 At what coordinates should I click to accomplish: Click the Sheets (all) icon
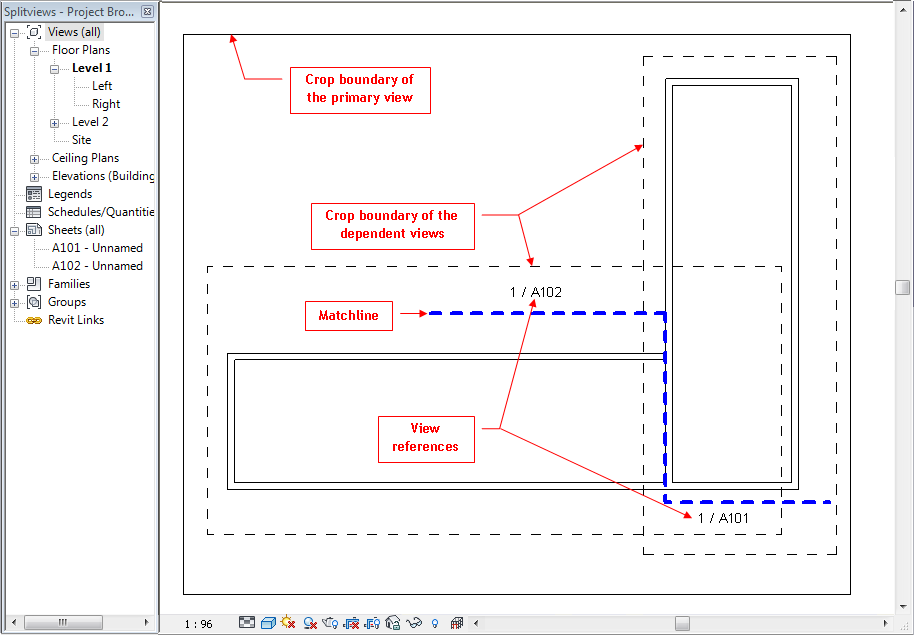coord(34,230)
